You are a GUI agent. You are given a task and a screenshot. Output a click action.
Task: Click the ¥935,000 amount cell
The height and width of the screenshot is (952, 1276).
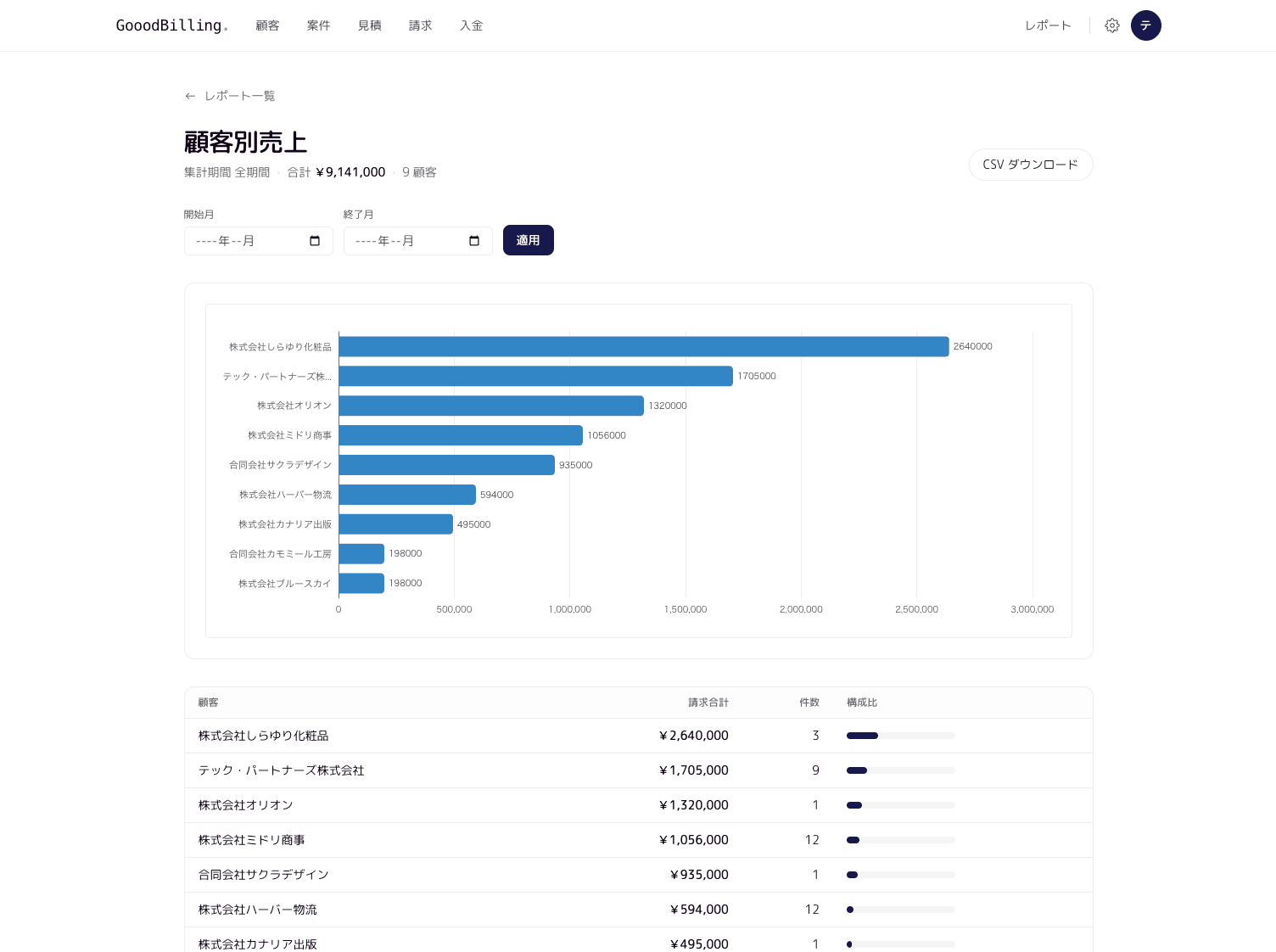pyautogui.click(x=699, y=875)
